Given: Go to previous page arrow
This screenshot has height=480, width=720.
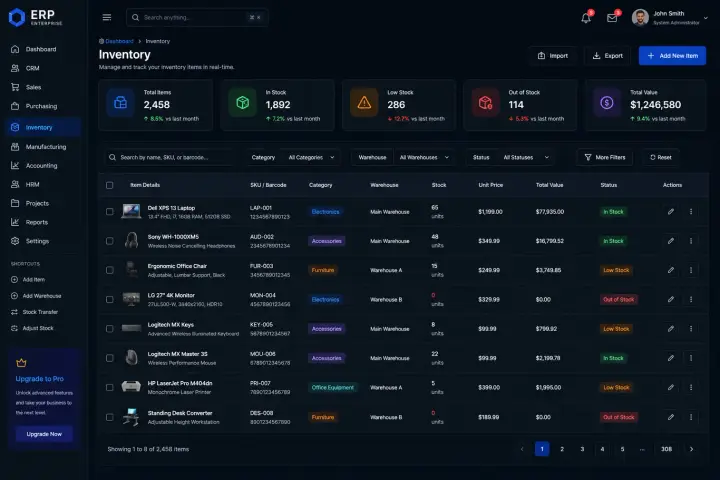Looking at the screenshot, I should (x=522, y=449).
